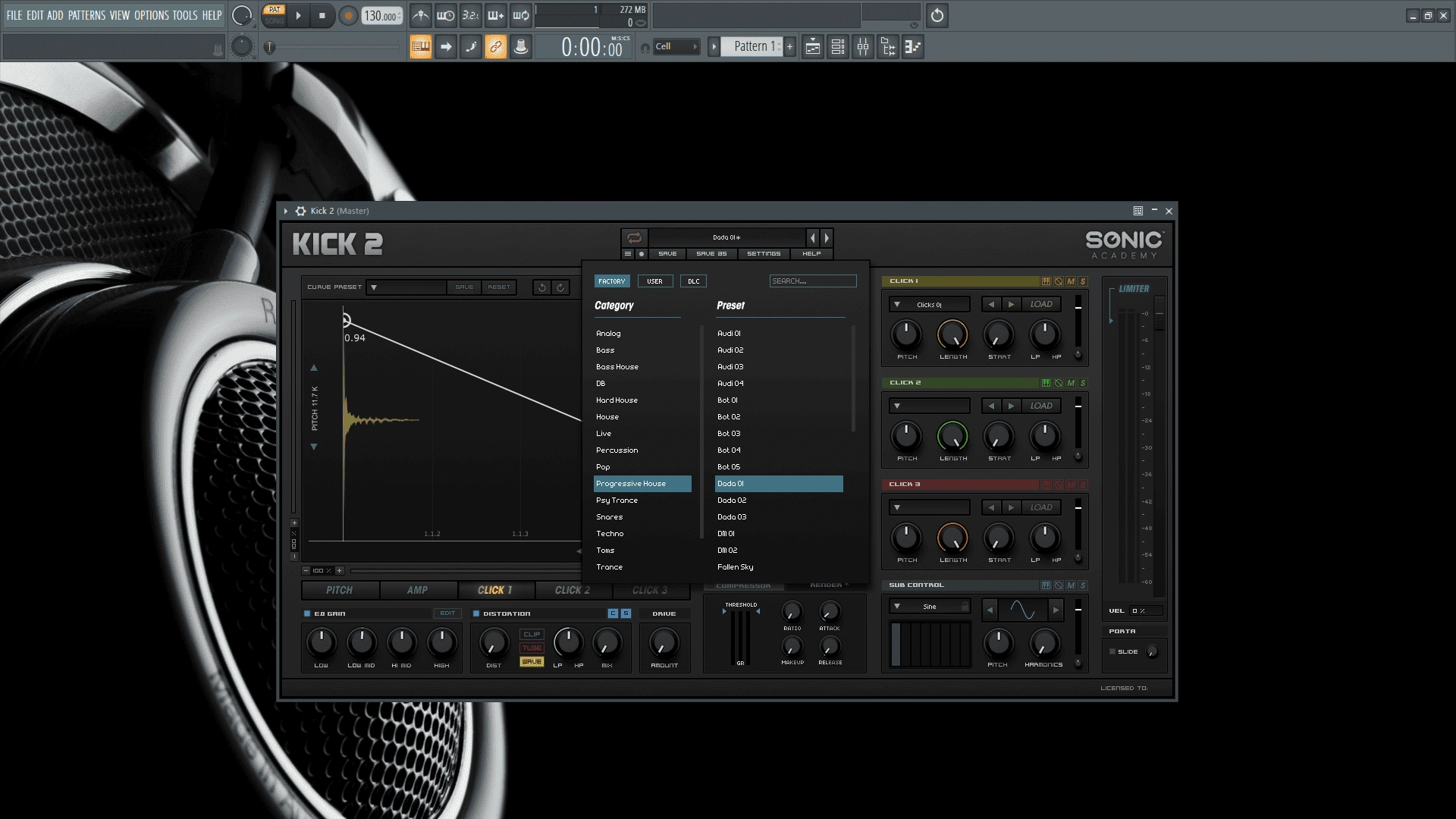1456x819 pixels.
Task: Click LOAD button in Click 2 section
Action: (x=1041, y=406)
